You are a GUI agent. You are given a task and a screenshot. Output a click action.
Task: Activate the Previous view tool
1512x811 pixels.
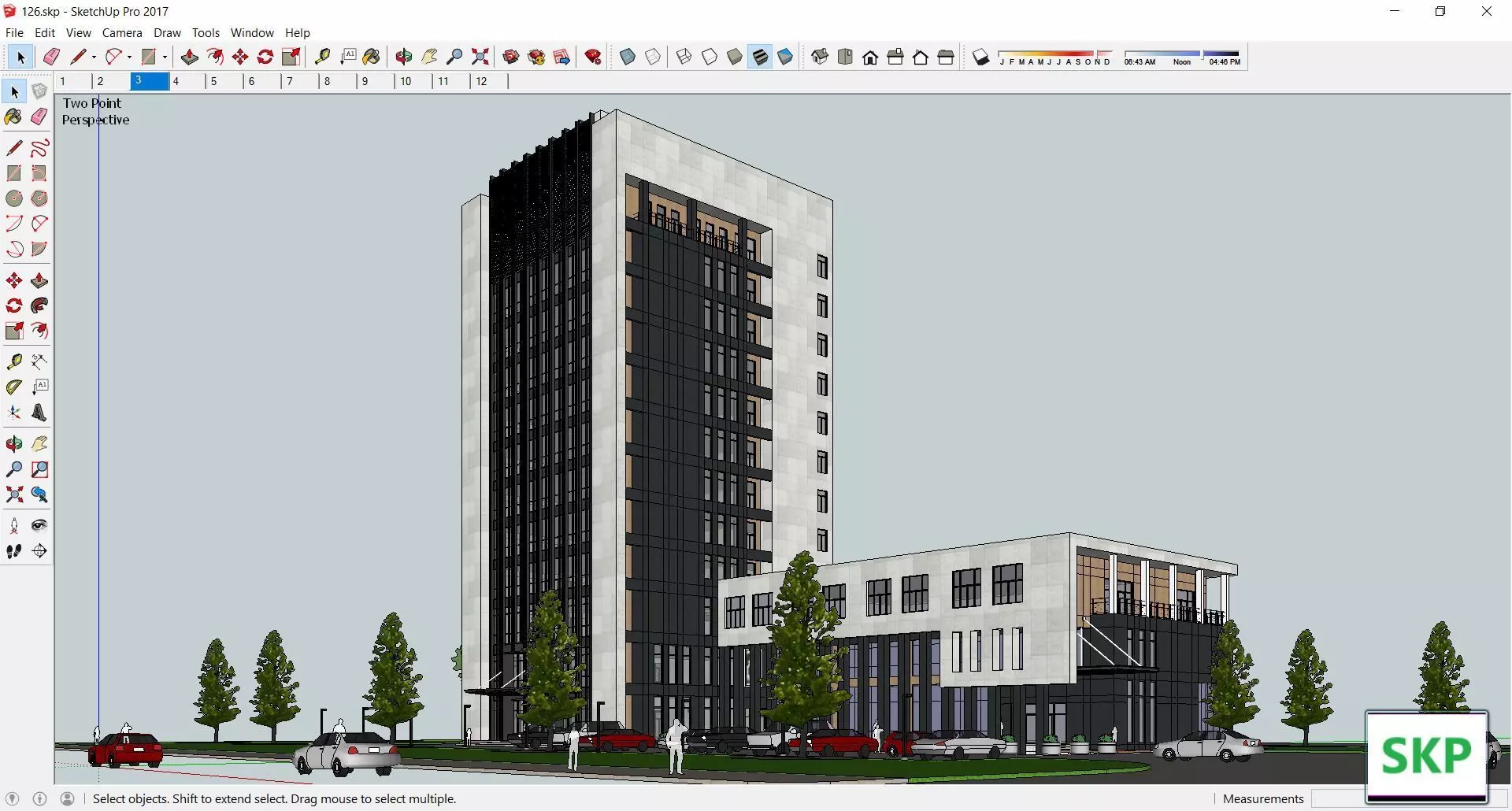click(x=39, y=494)
